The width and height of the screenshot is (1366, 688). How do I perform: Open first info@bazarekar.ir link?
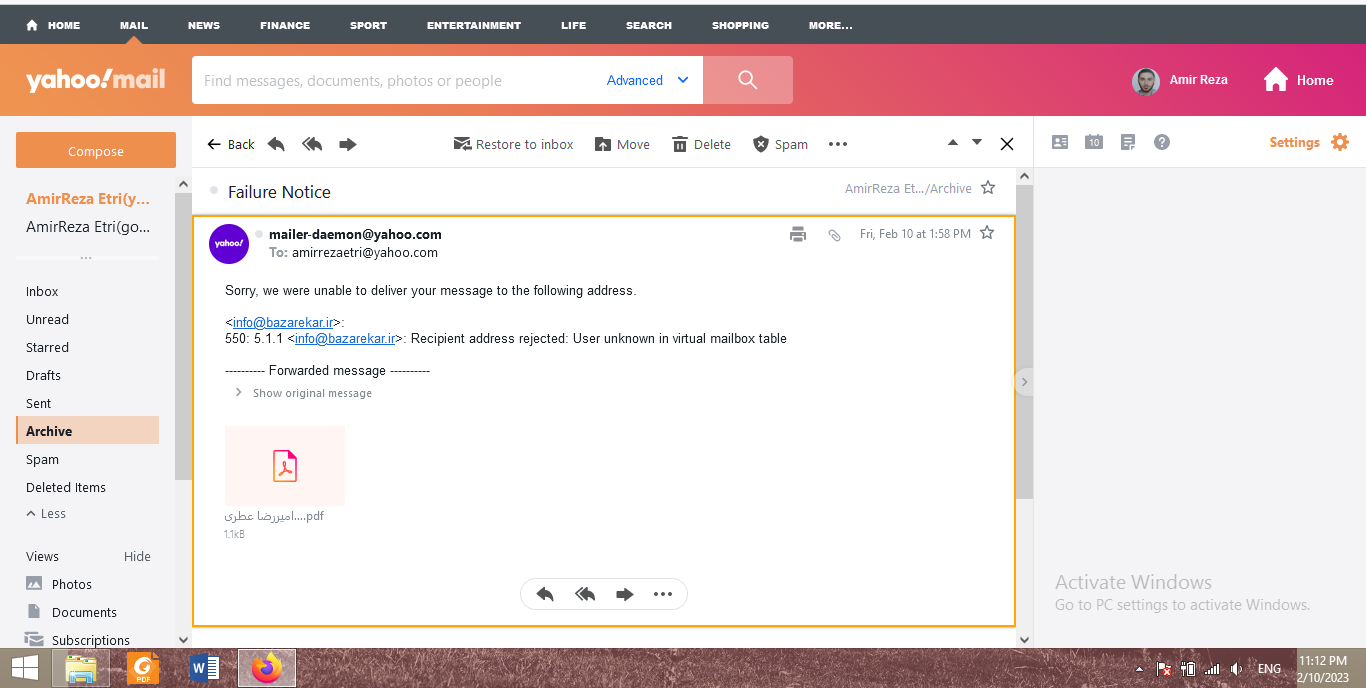[x=283, y=322]
